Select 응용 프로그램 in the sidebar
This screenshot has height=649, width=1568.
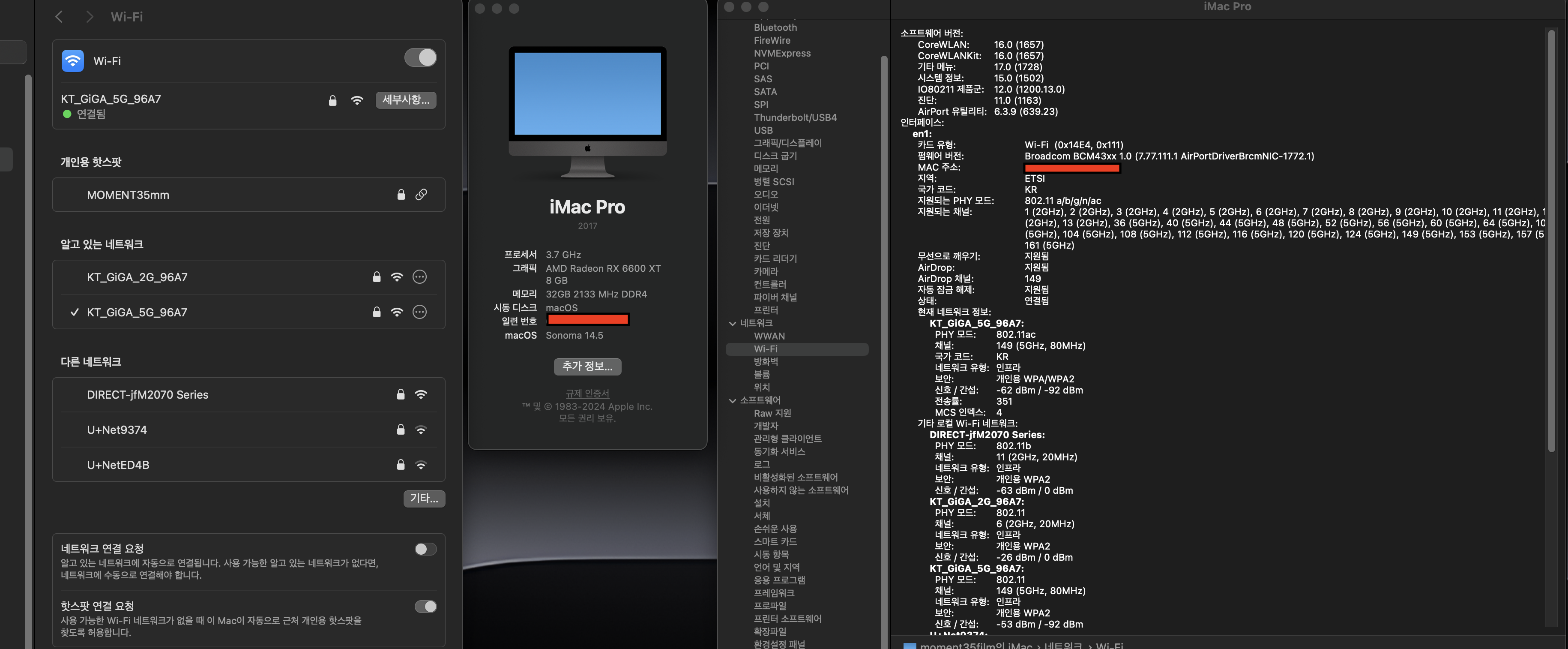click(x=779, y=580)
